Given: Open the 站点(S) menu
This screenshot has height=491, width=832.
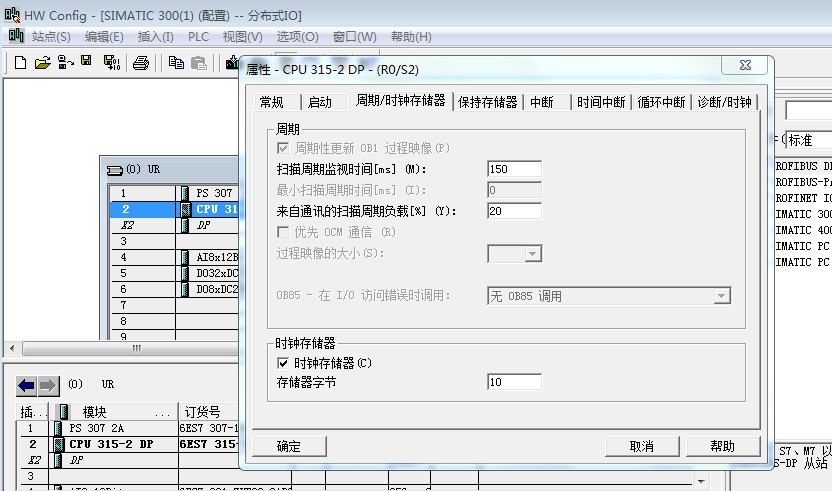Looking at the screenshot, I should click(x=51, y=37).
